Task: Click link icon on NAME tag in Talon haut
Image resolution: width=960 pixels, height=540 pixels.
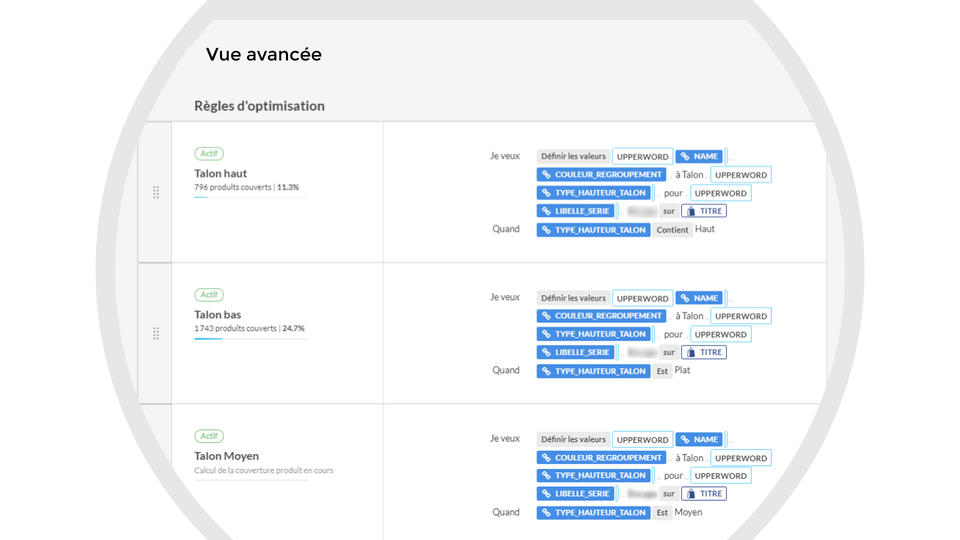Action: pos(685,157)
